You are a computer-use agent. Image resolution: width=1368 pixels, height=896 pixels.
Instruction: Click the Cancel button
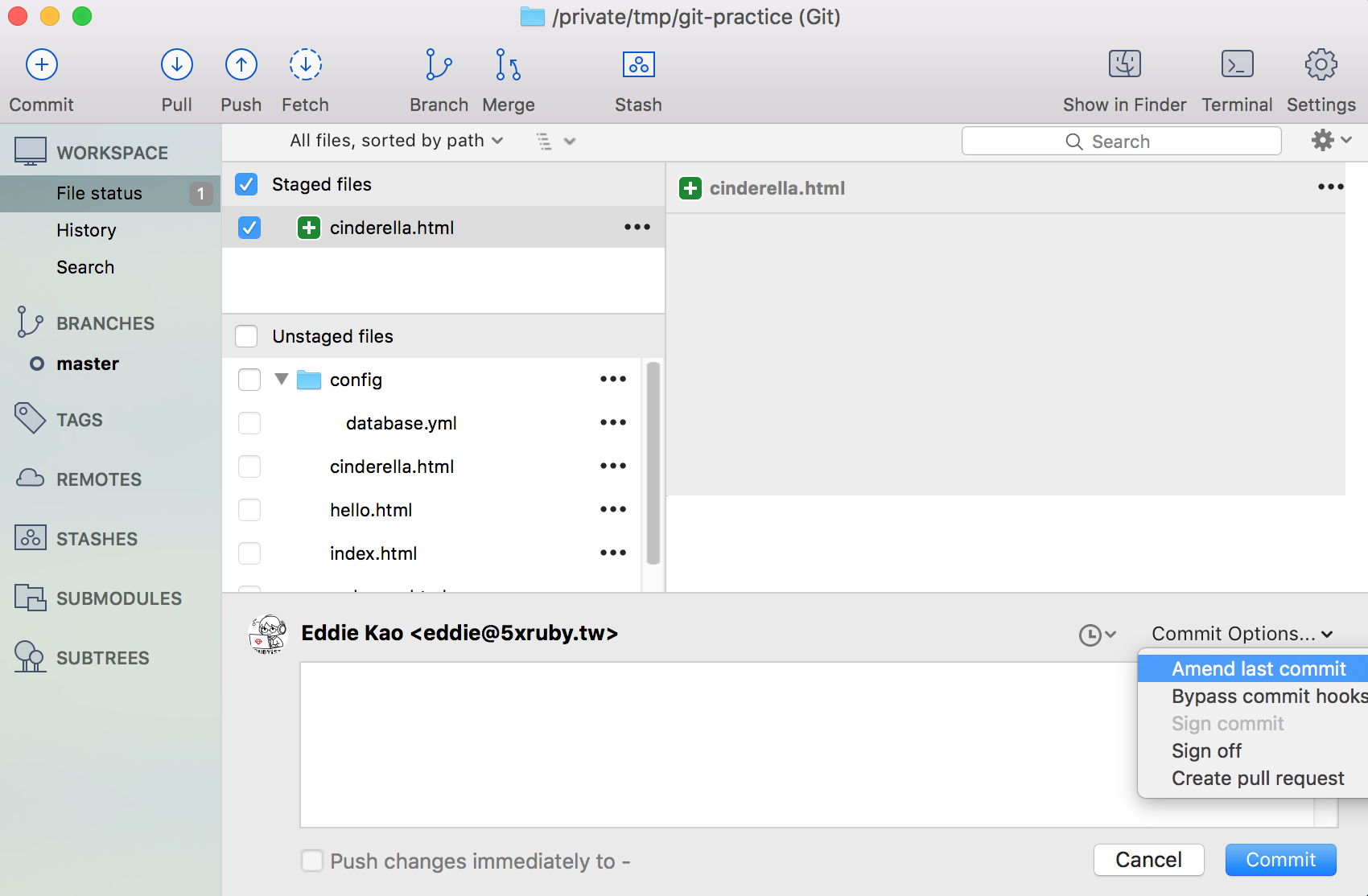[x=1148, y=860]
